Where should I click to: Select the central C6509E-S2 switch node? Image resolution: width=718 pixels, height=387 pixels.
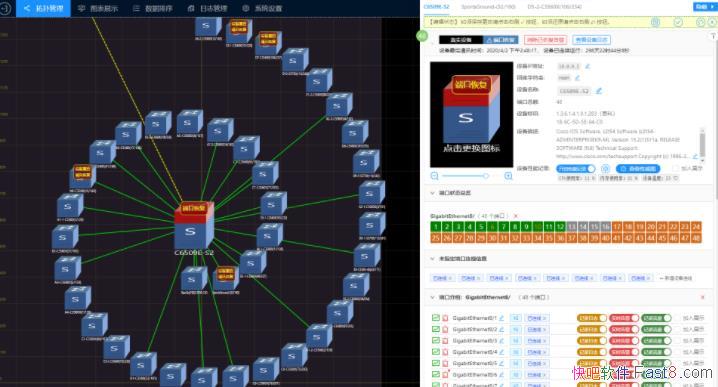[x=194, y=228]
